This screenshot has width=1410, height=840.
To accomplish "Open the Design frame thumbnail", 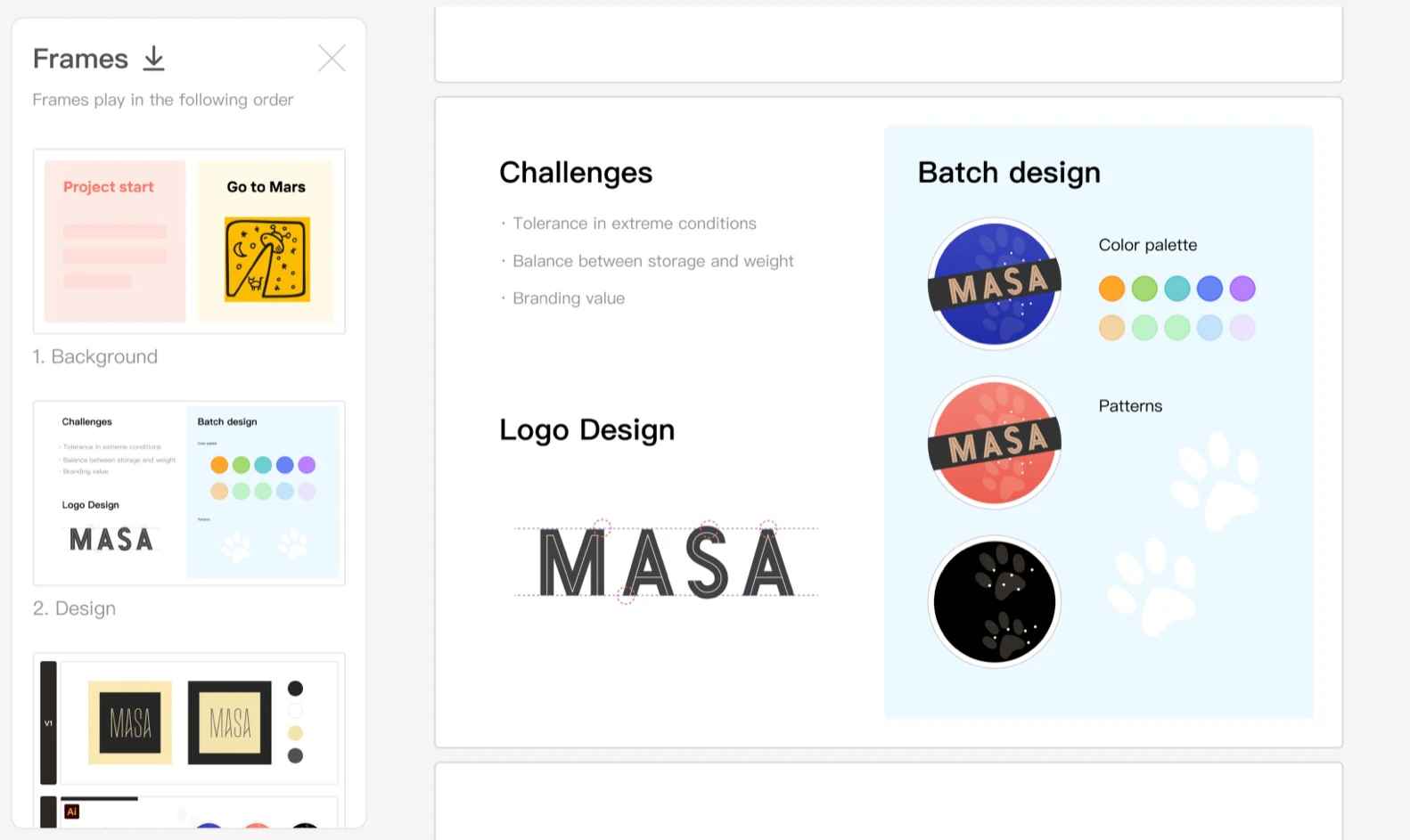I will (x=189, y=493).
